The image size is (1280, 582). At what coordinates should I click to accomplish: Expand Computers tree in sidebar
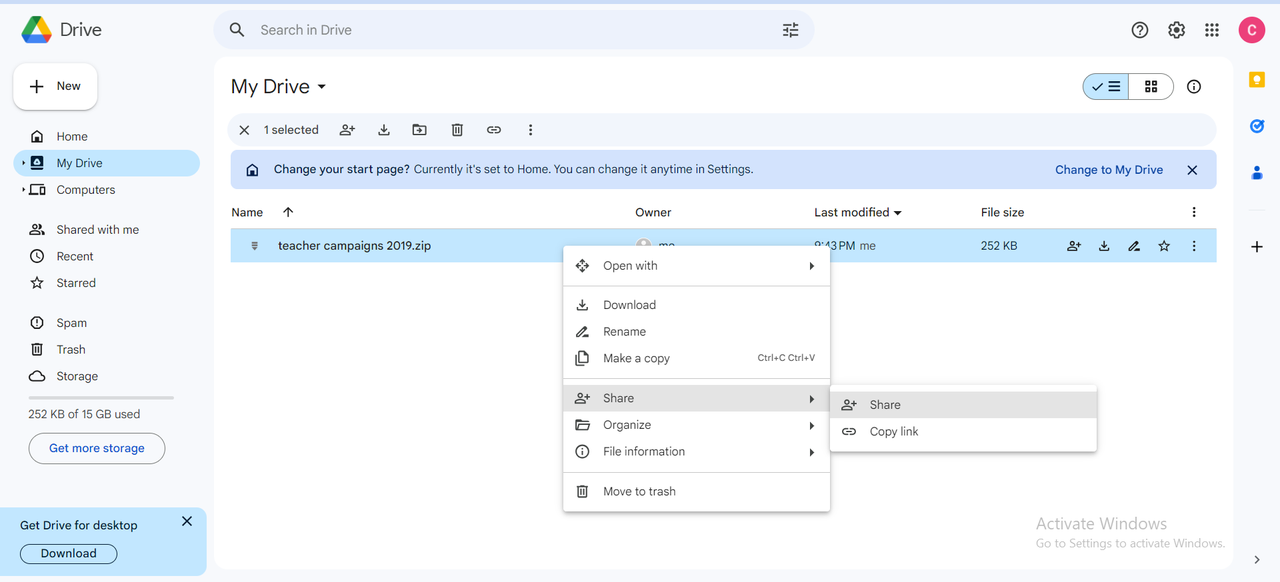(x=23, y=190)
